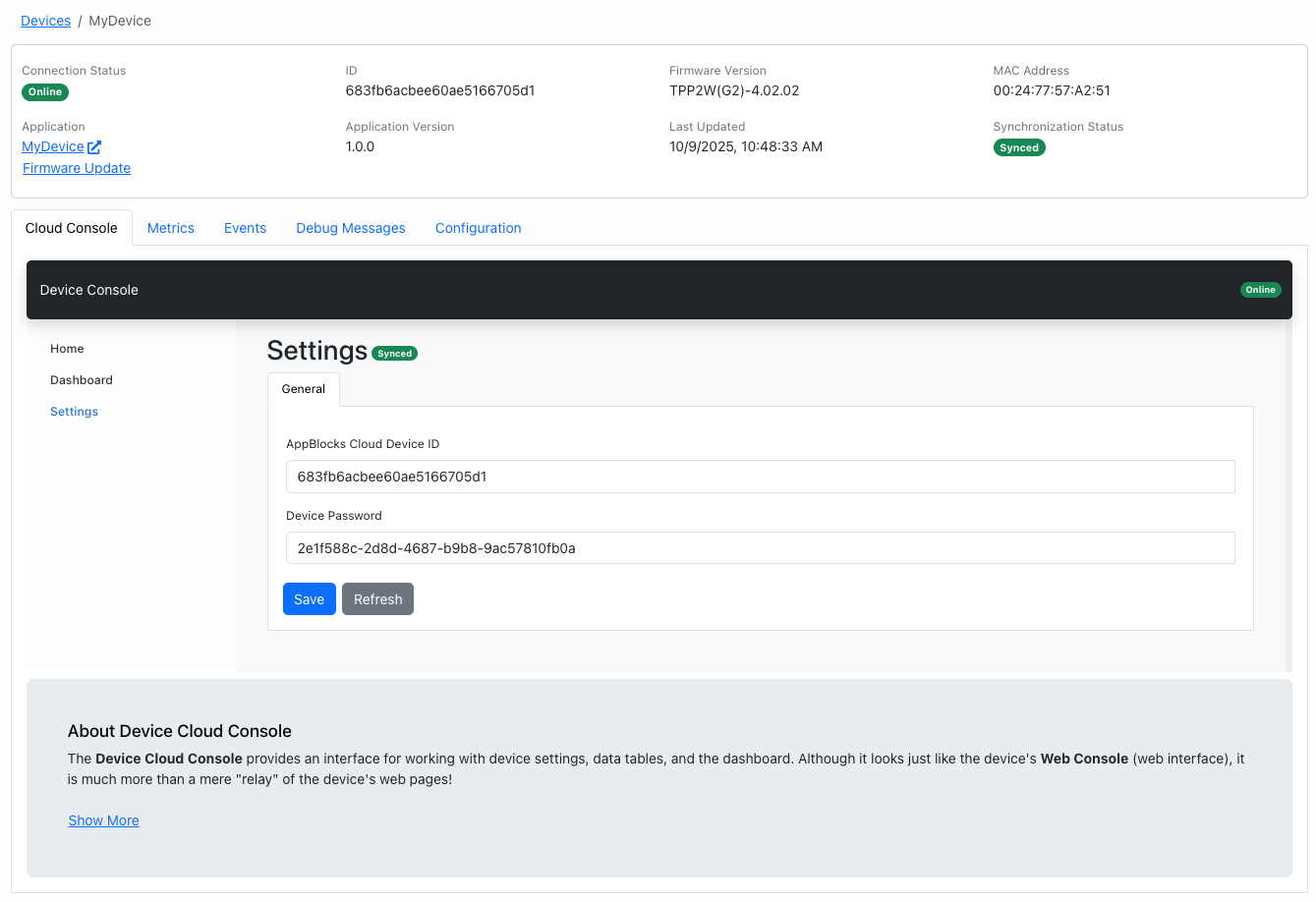Open the Debug Messages tab

[x=351, y=228]
